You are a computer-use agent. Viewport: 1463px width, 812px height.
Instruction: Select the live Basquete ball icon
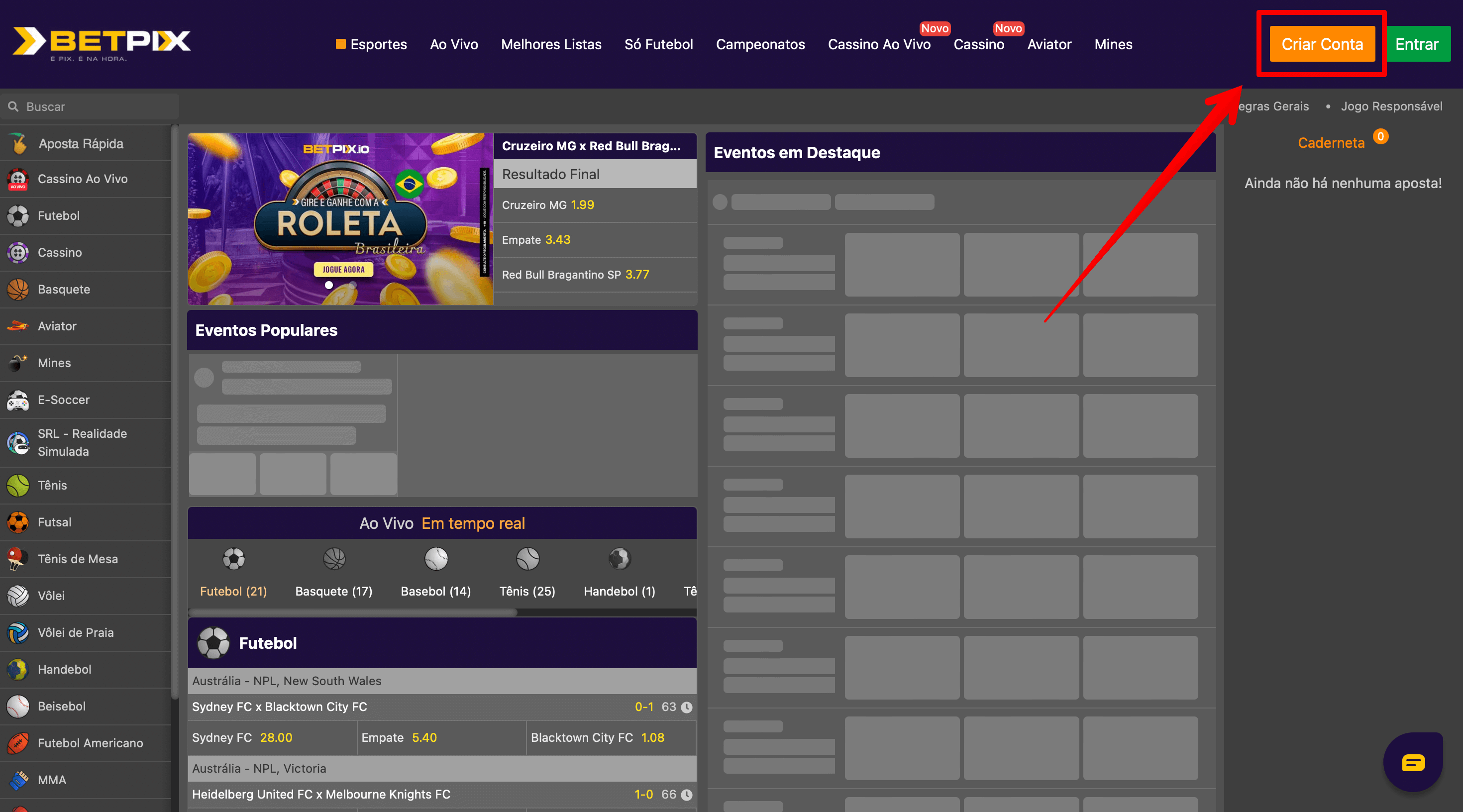[334, 559]
